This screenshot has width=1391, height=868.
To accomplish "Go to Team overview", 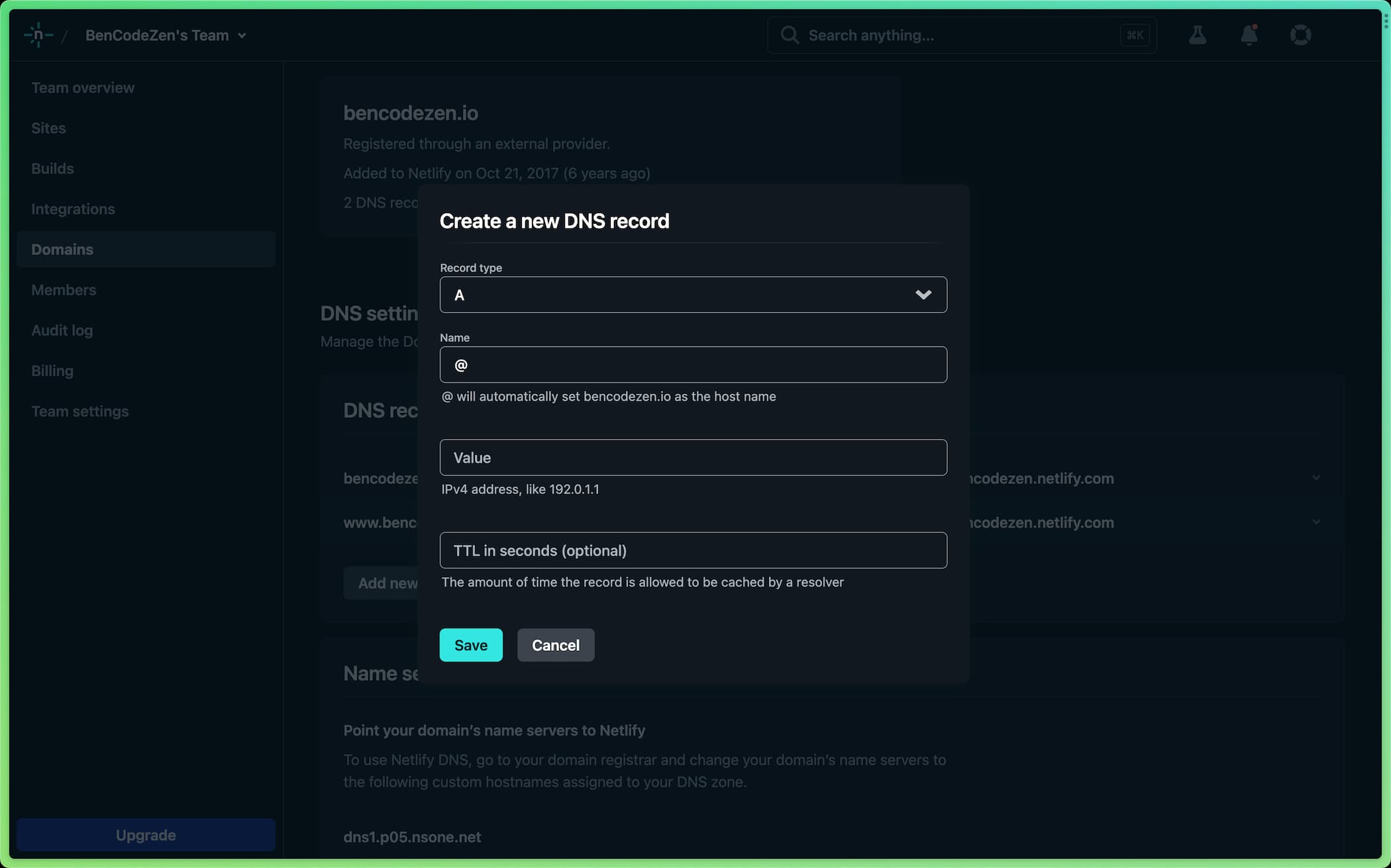I will pos(83,88).
